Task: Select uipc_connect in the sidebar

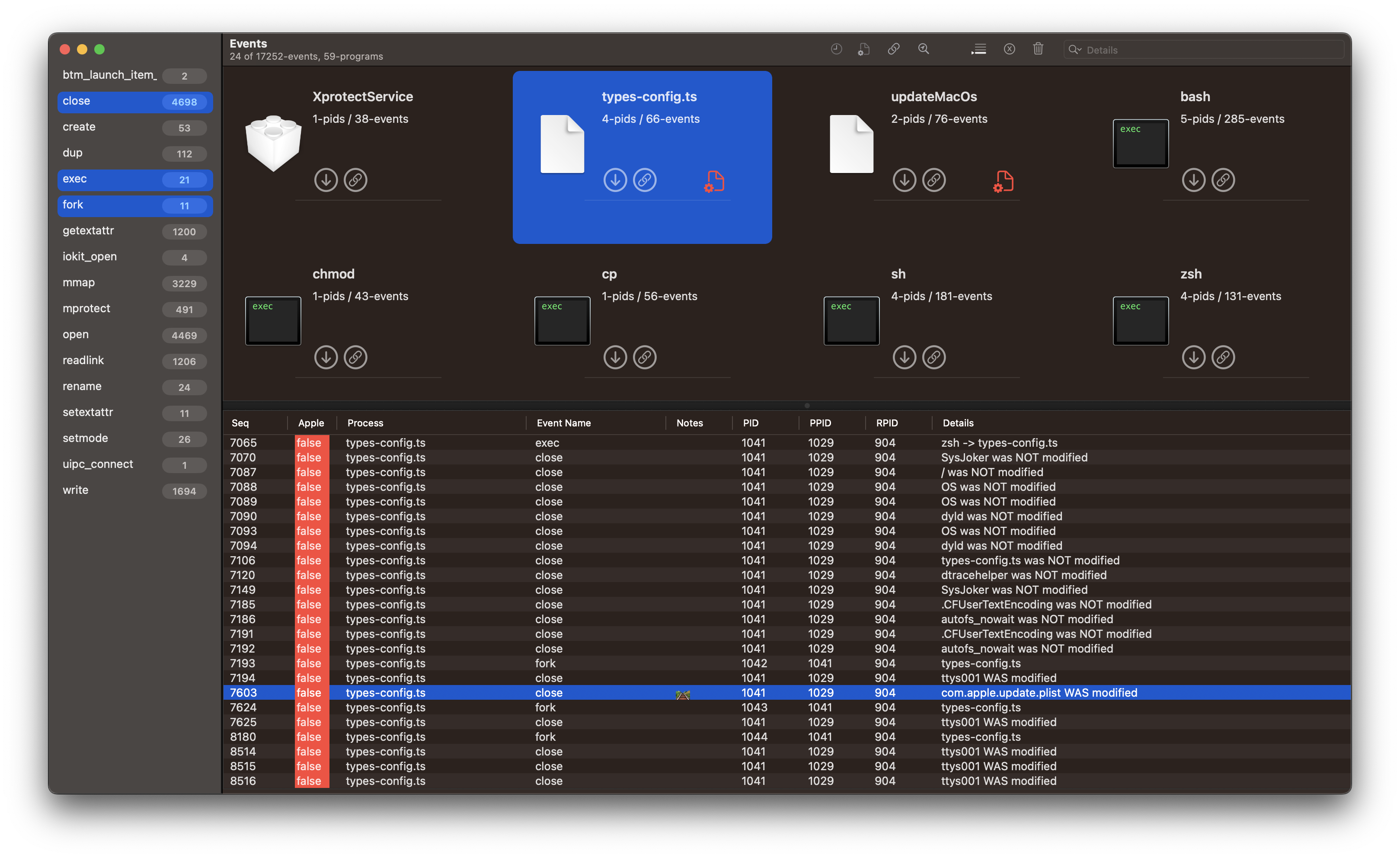Action: [x=135, y=465]
